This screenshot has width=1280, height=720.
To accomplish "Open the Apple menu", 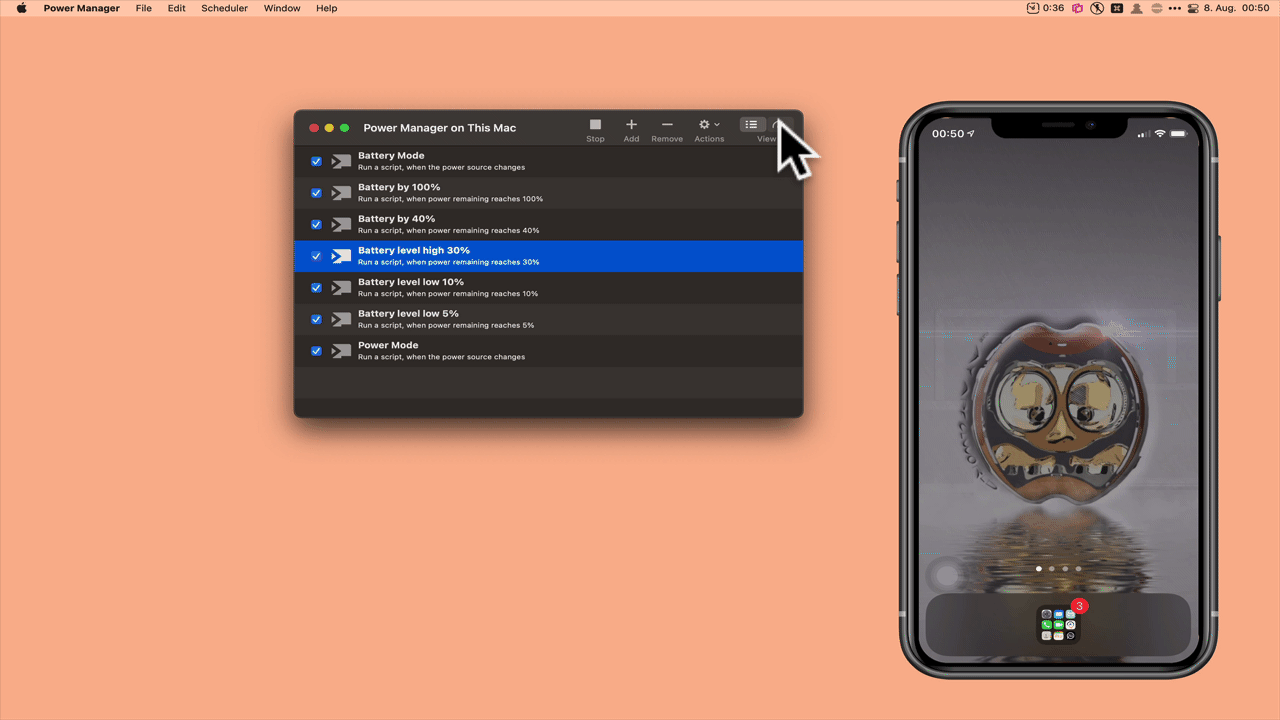I will pos(21,8).
